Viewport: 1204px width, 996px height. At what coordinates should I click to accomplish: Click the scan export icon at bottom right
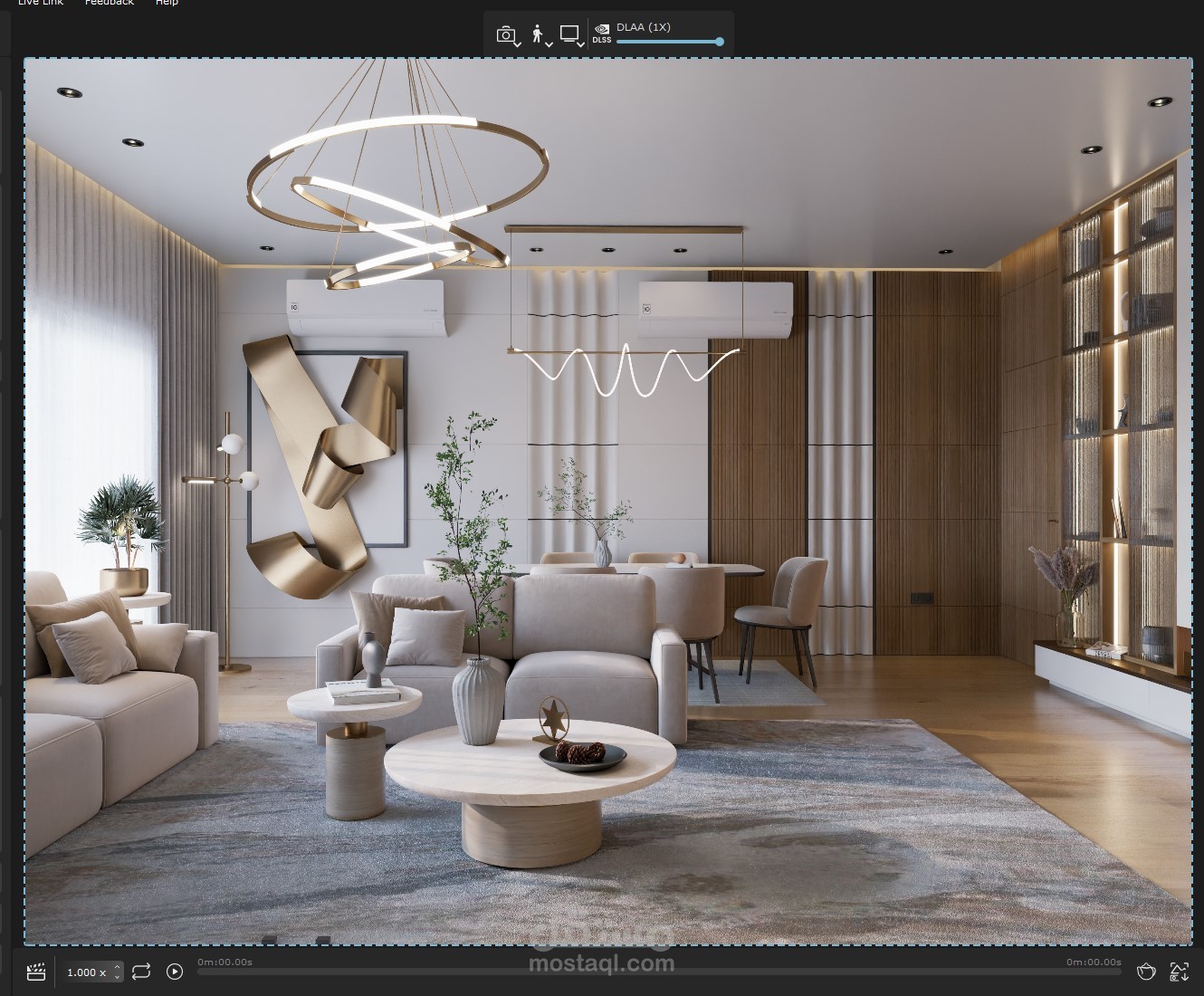click(x=1179, y=972)
